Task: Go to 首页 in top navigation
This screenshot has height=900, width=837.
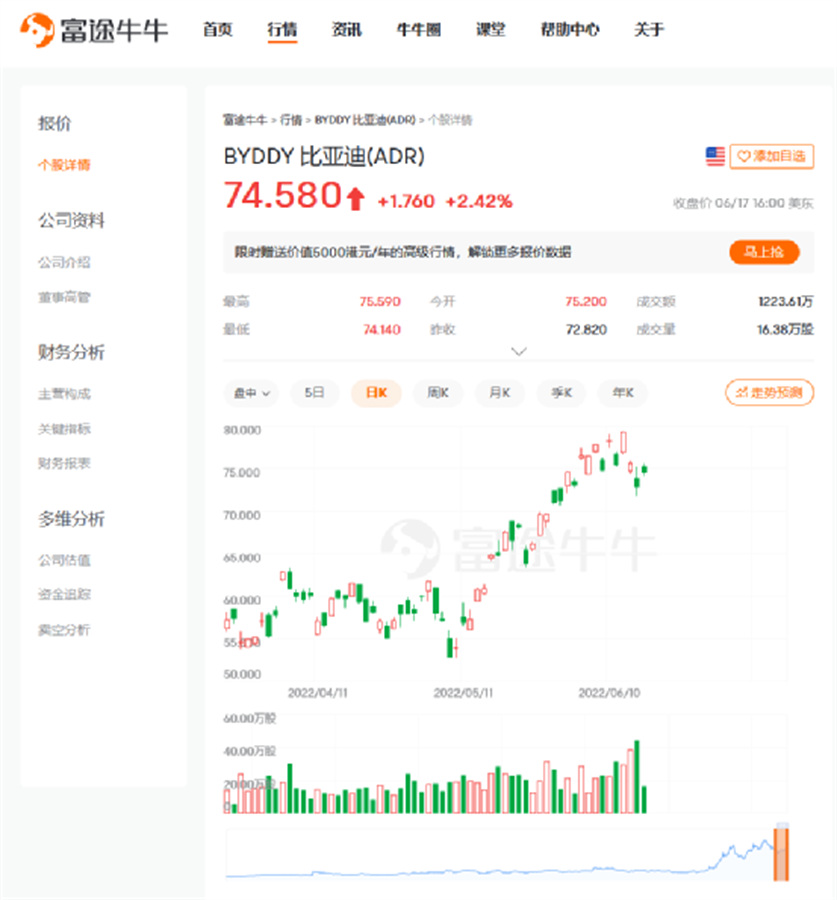Action: [218, 29]
